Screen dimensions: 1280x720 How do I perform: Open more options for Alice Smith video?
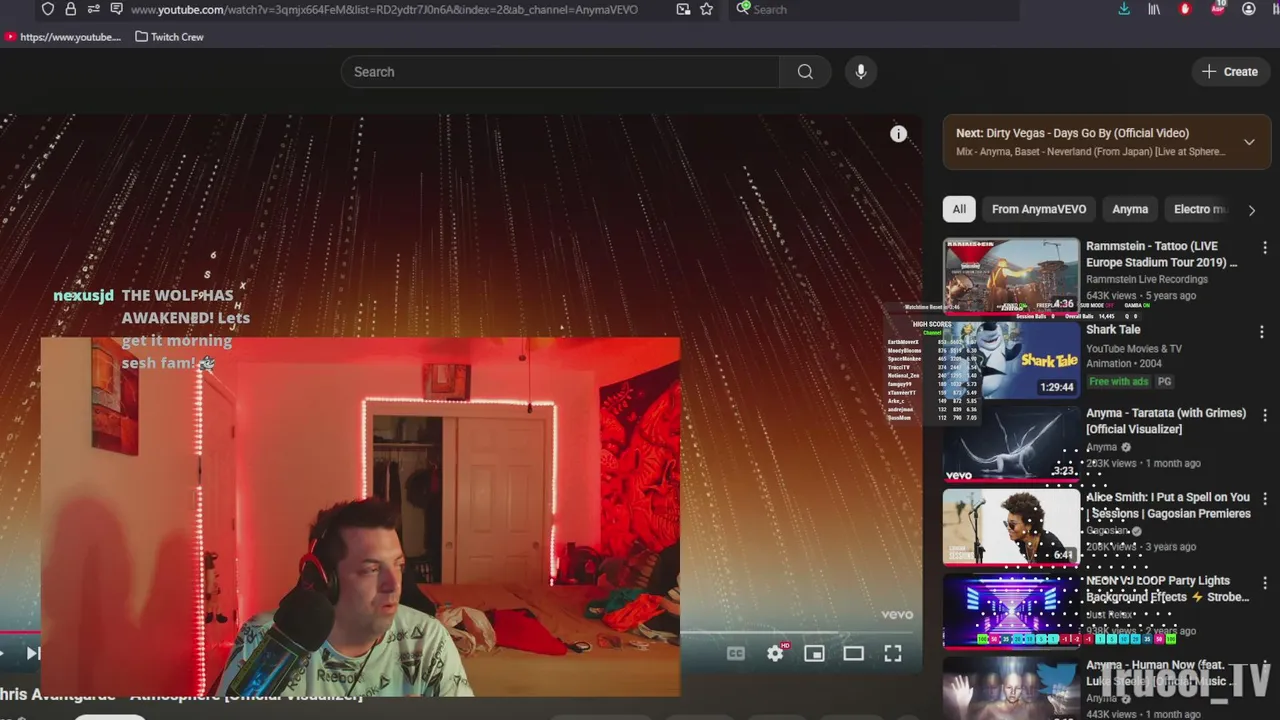click(1264, 498)
